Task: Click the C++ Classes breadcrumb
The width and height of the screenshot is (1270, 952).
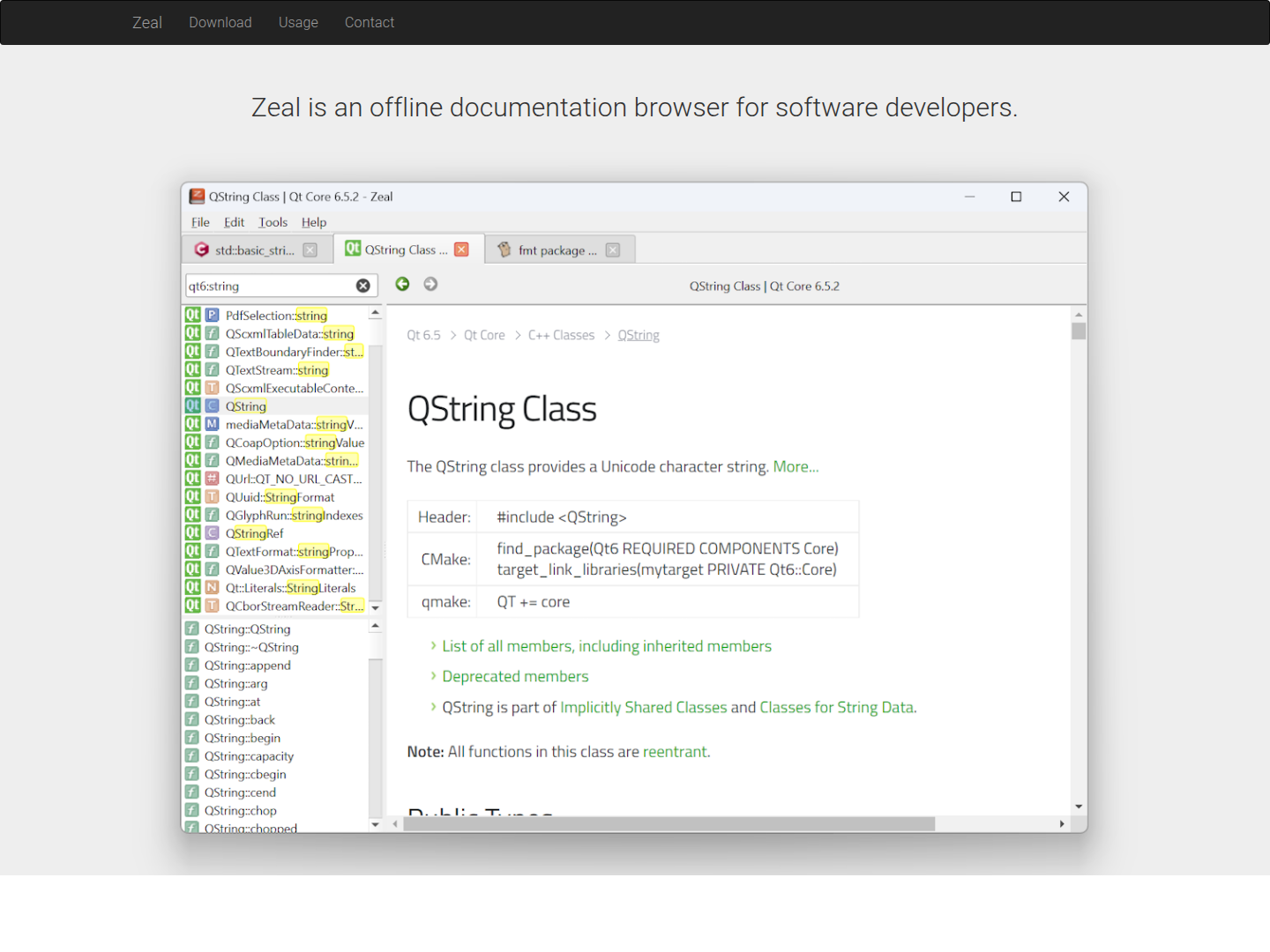Action: [x=561, y=335]
